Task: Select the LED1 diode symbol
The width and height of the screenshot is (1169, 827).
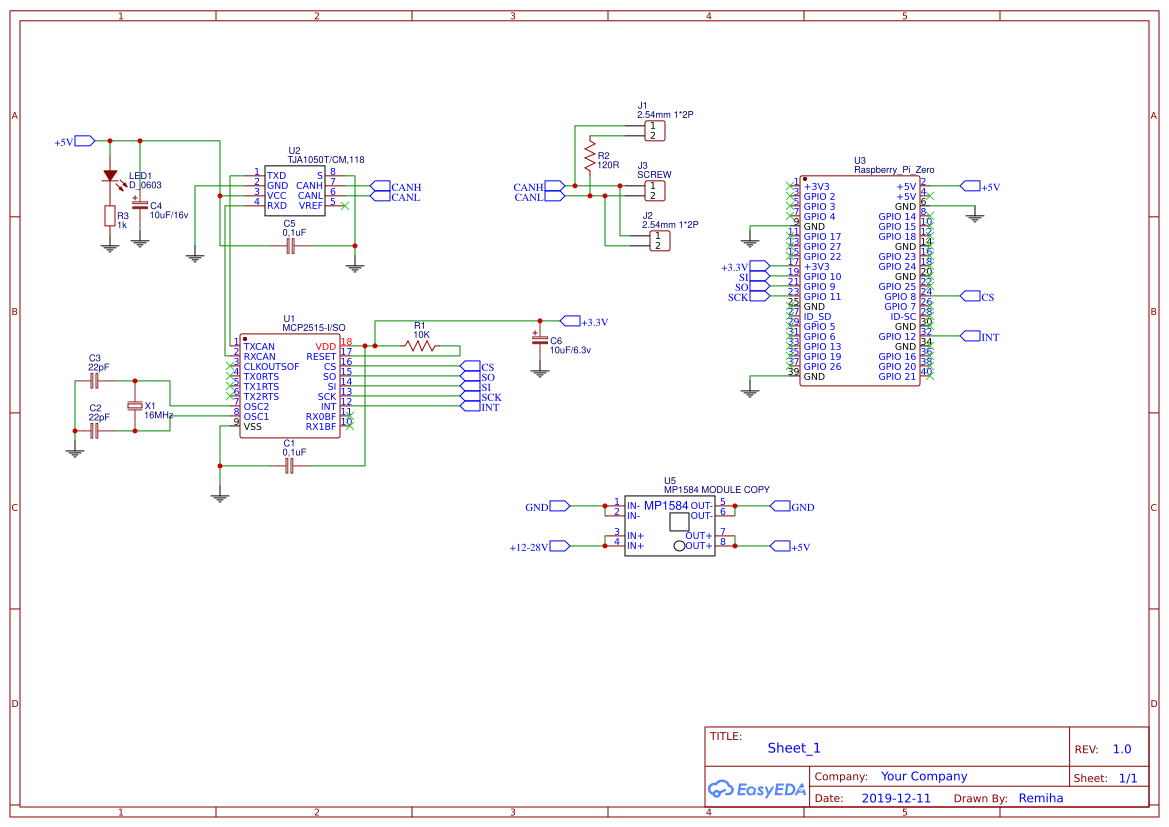Action: (110, 176)
